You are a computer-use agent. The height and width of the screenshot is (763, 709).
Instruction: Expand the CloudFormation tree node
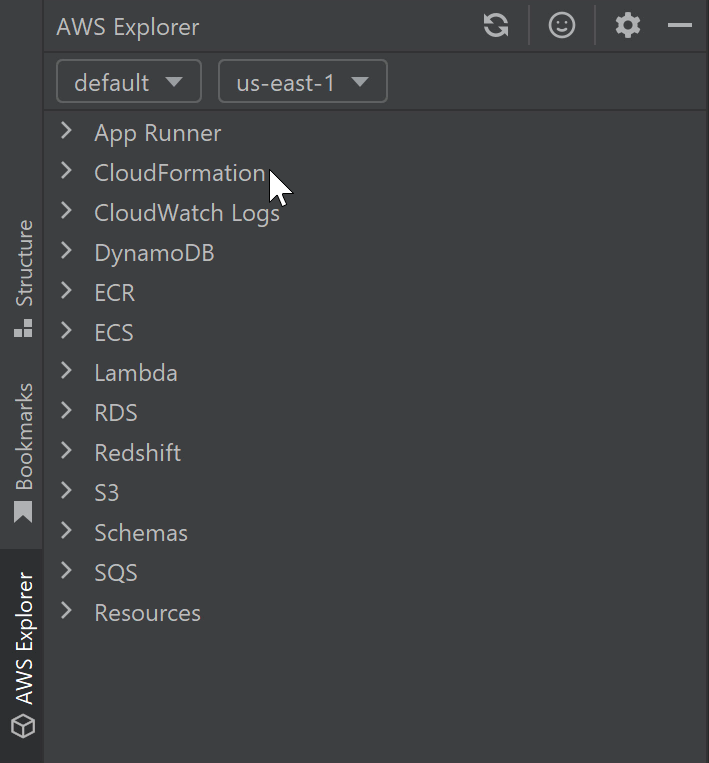(67, 171)
